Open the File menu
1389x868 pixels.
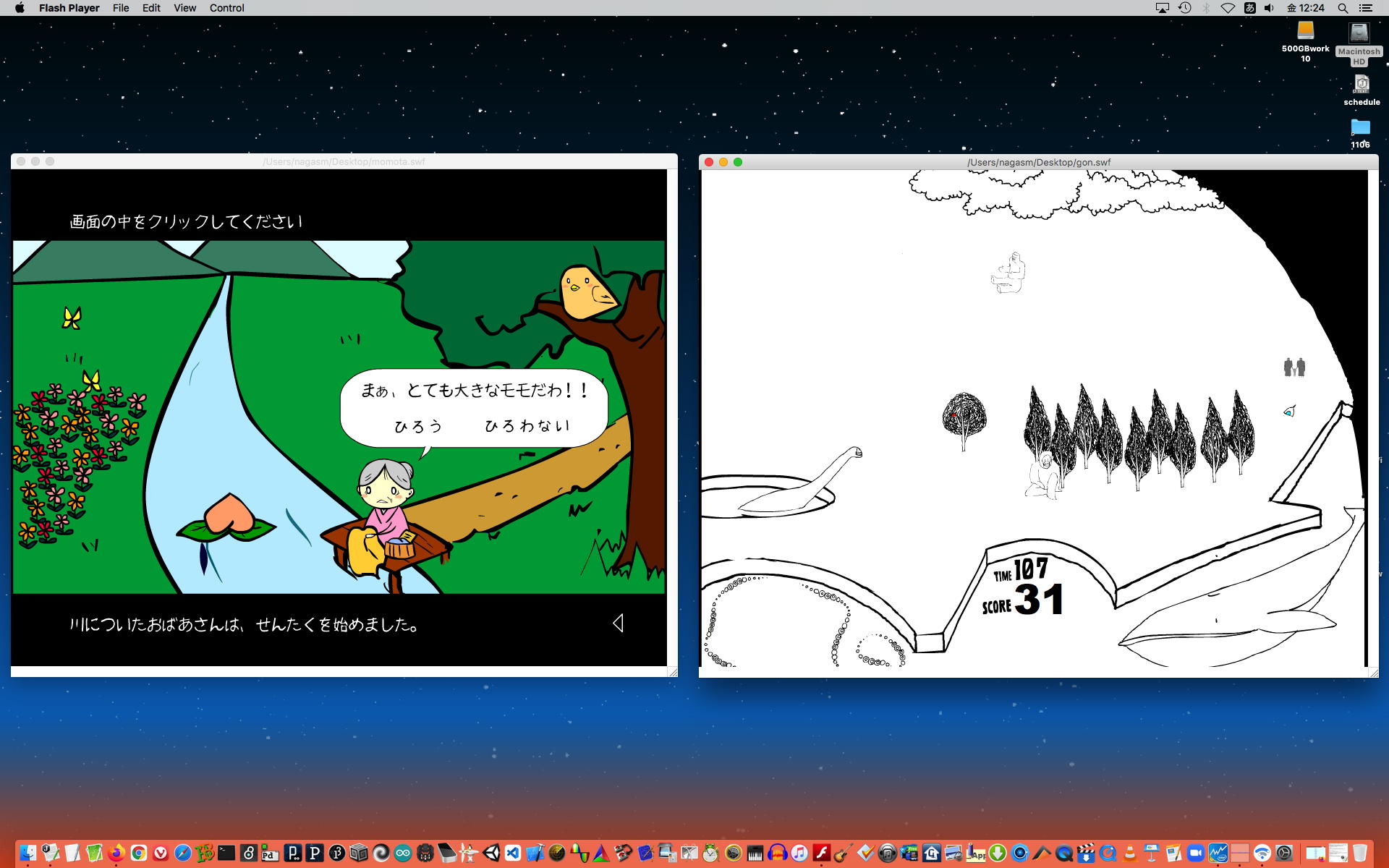[121, 8]
